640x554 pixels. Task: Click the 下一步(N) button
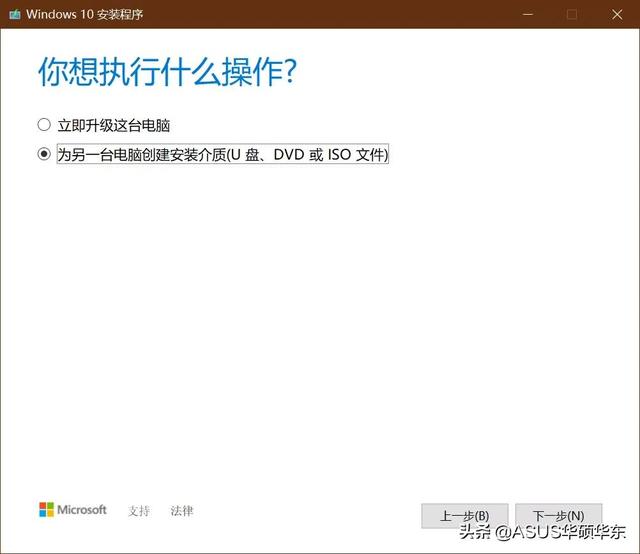(558, 516)
